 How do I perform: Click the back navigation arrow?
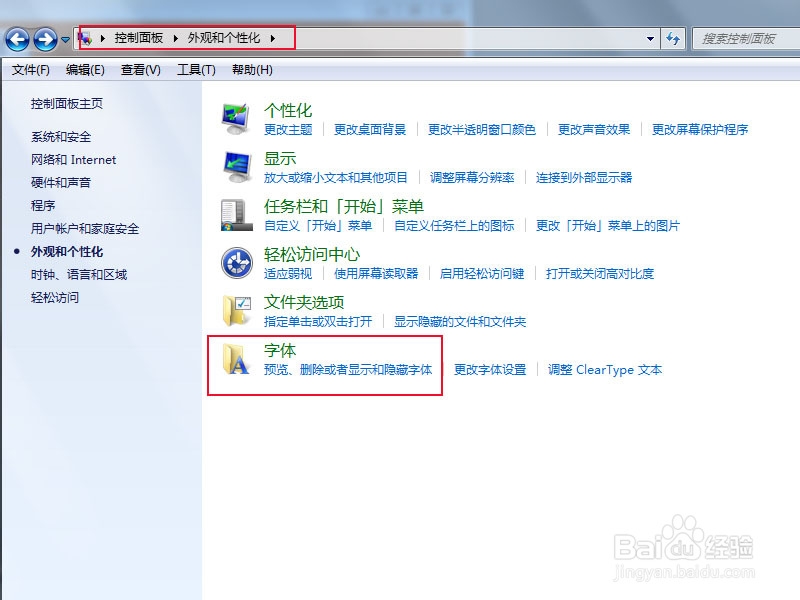tap(17, 40)
